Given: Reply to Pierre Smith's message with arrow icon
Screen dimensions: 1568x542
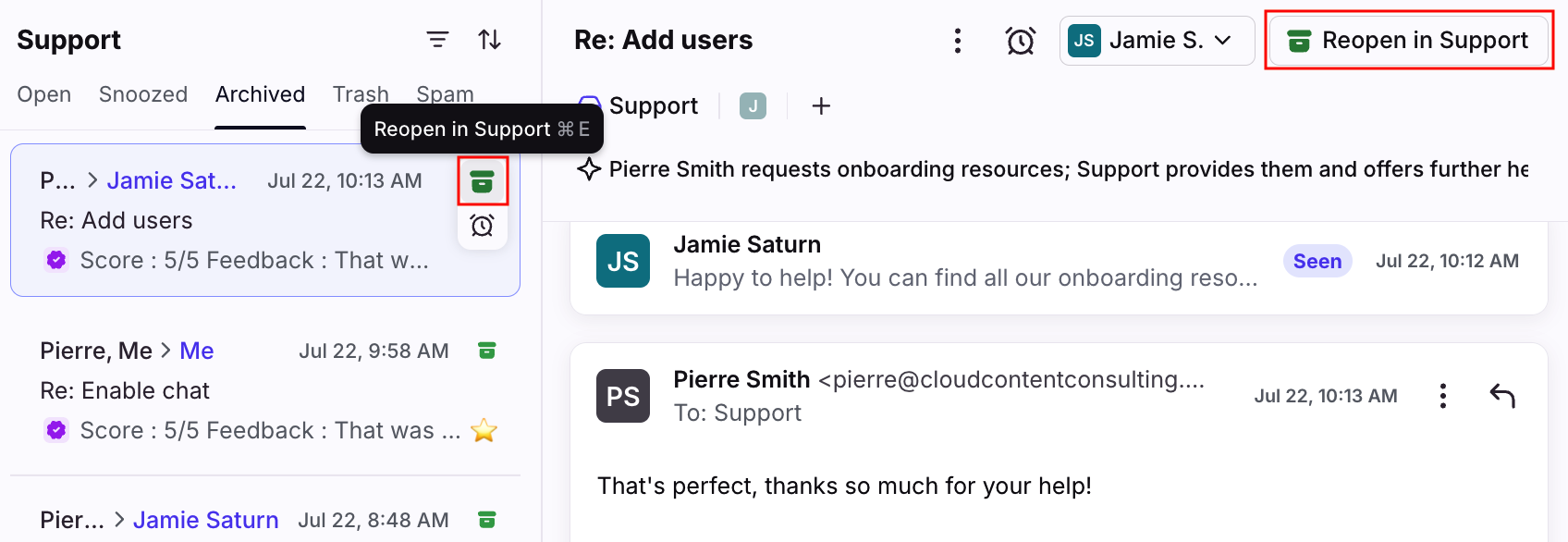Looking at the screenshot, I should coord(1502,396).
